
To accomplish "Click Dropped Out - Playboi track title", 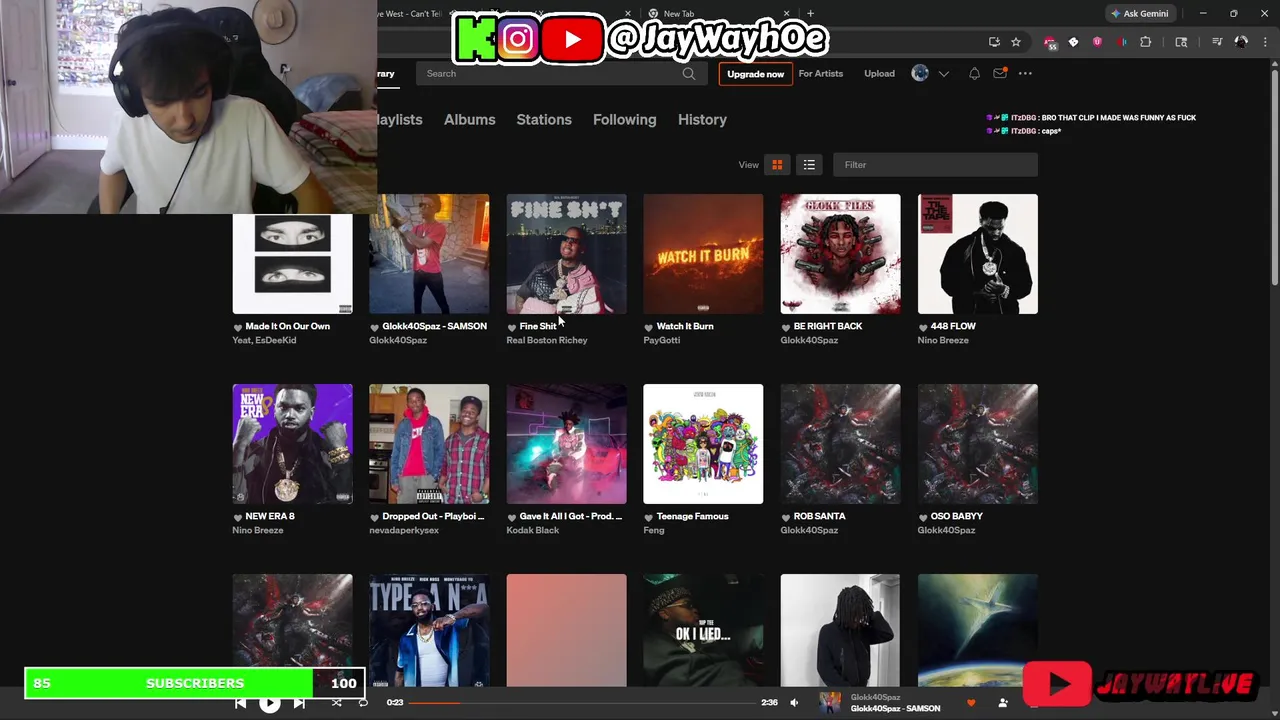I will point(433,516).
